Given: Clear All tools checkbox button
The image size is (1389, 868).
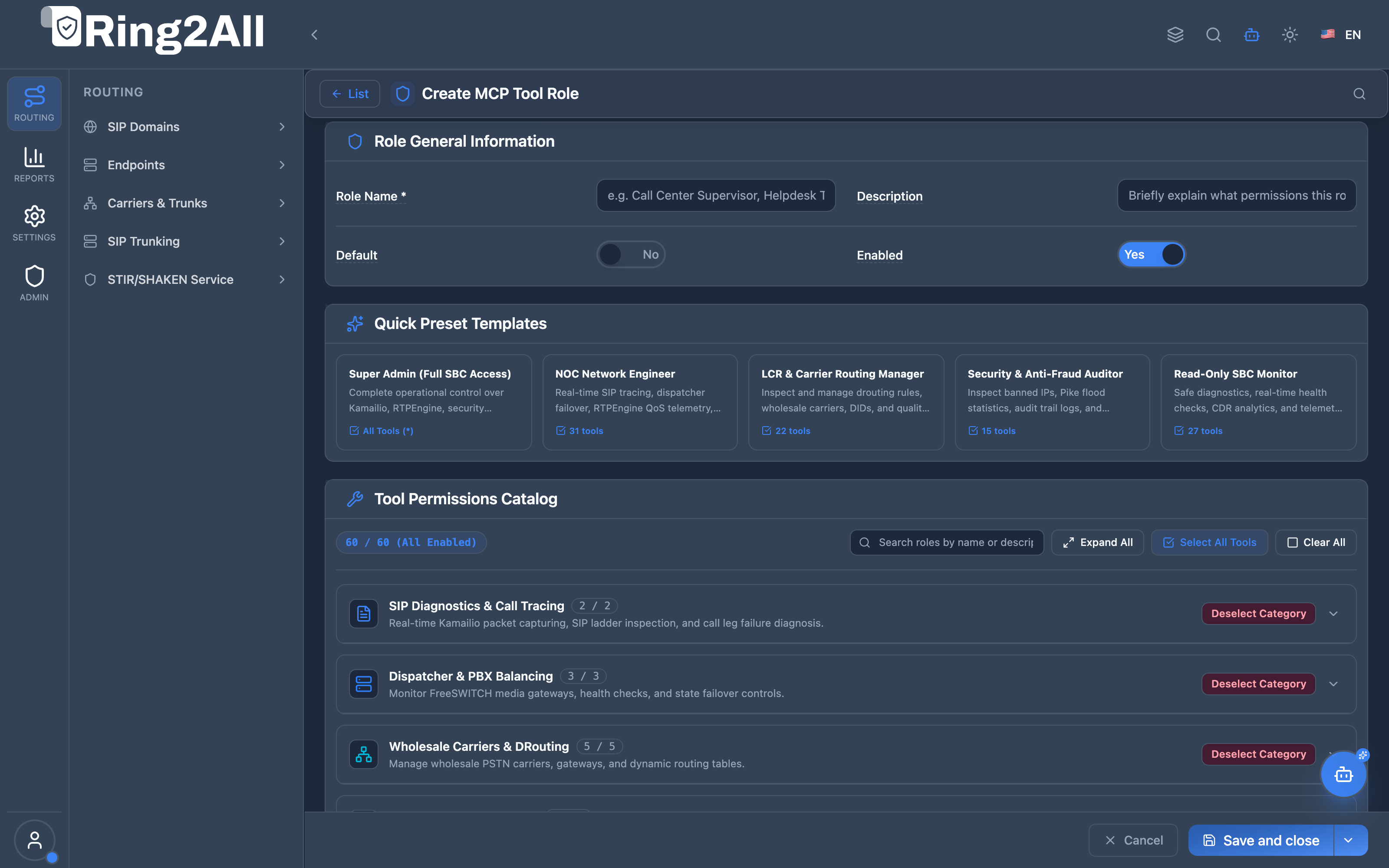Looking at the screenshot, I should (1316, 542).
